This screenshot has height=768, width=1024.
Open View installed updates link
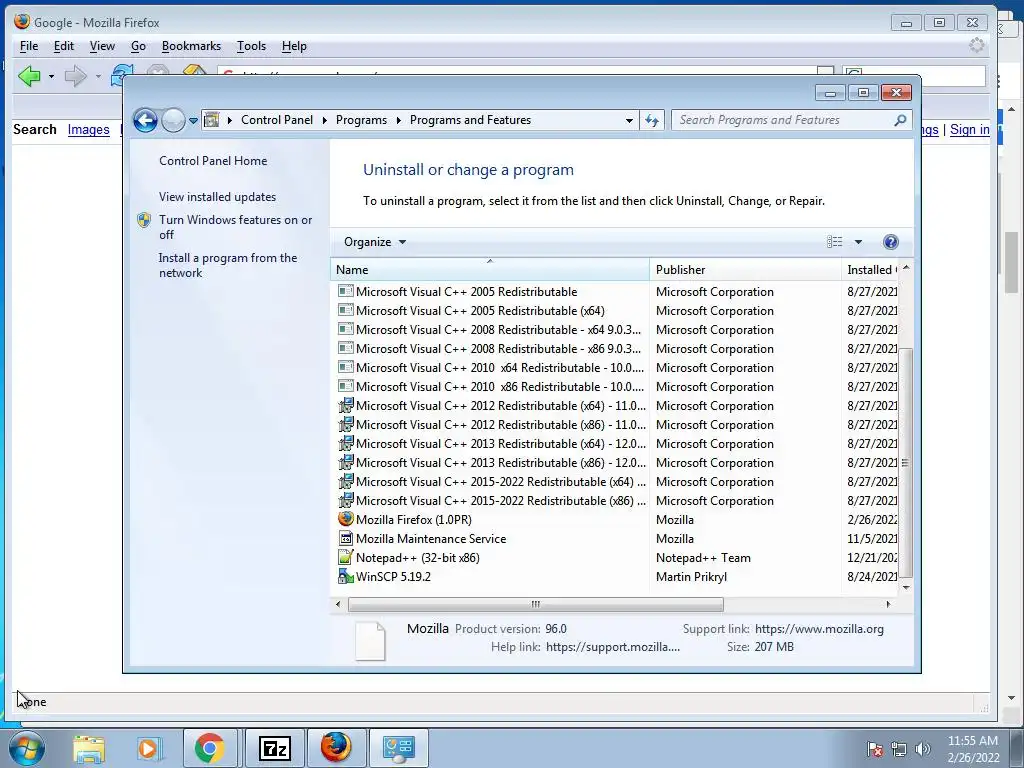tap(217, 197)
